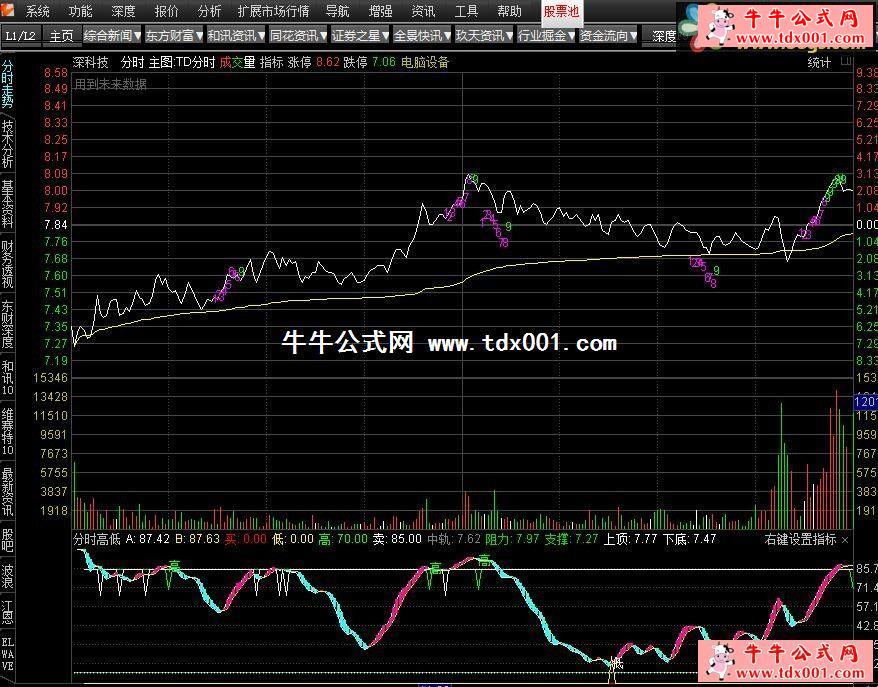Select the 江恩 sidebar tab

coord(7,613)
